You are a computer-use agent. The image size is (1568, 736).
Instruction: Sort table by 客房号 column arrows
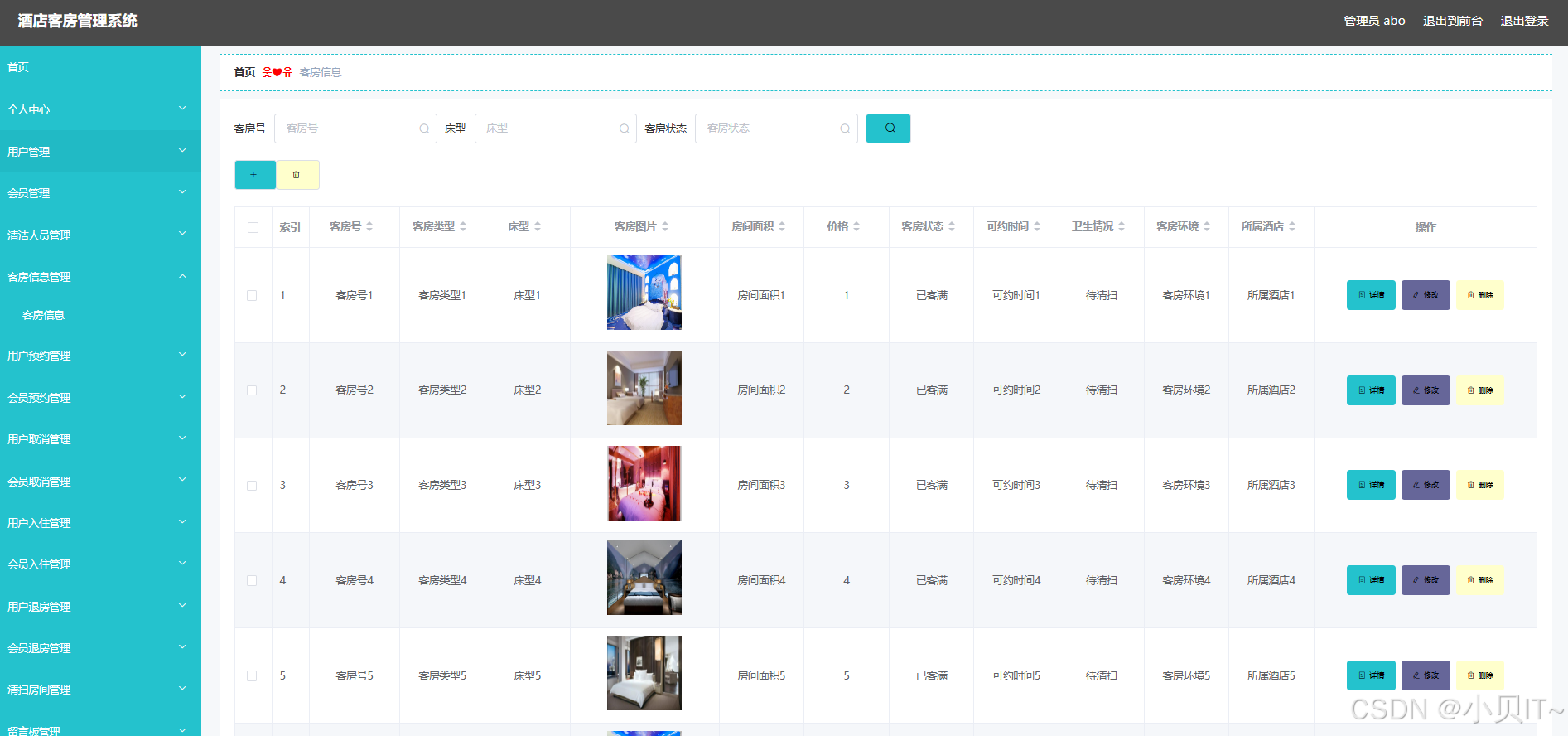369,226
